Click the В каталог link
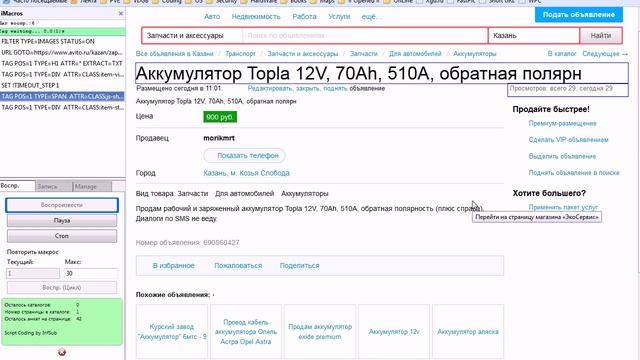 click(562, 54)
